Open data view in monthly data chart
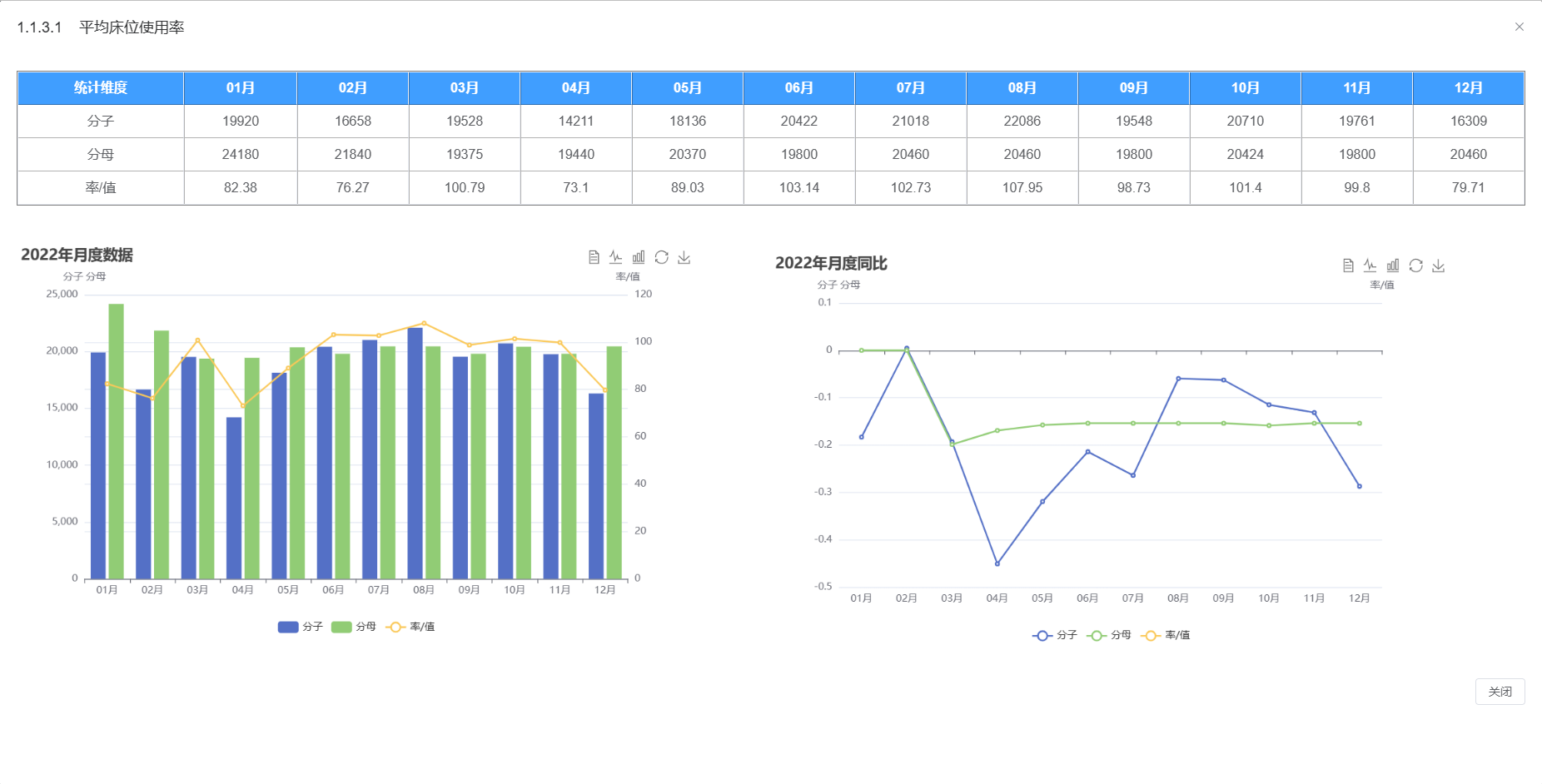This screenshot has width=1542, height=784. coord(594,257)
